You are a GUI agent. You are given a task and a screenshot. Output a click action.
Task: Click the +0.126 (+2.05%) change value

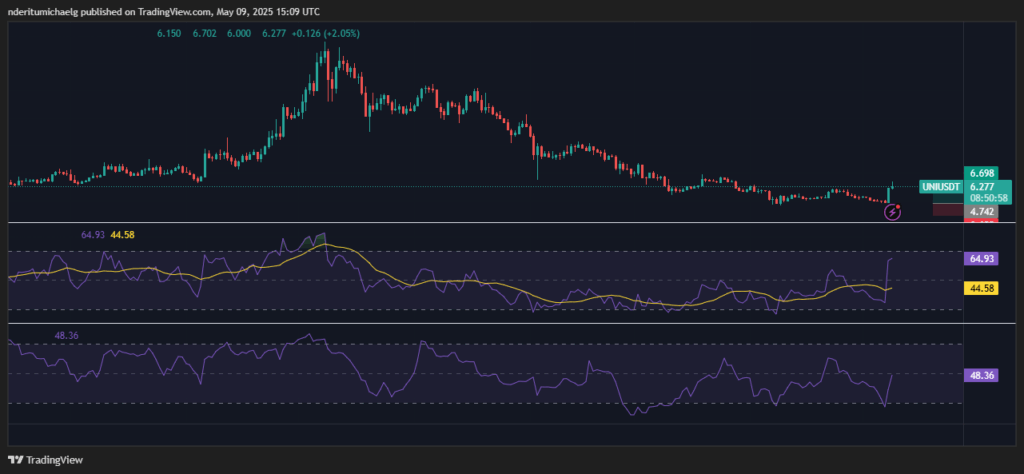click(x=326, y=33)
